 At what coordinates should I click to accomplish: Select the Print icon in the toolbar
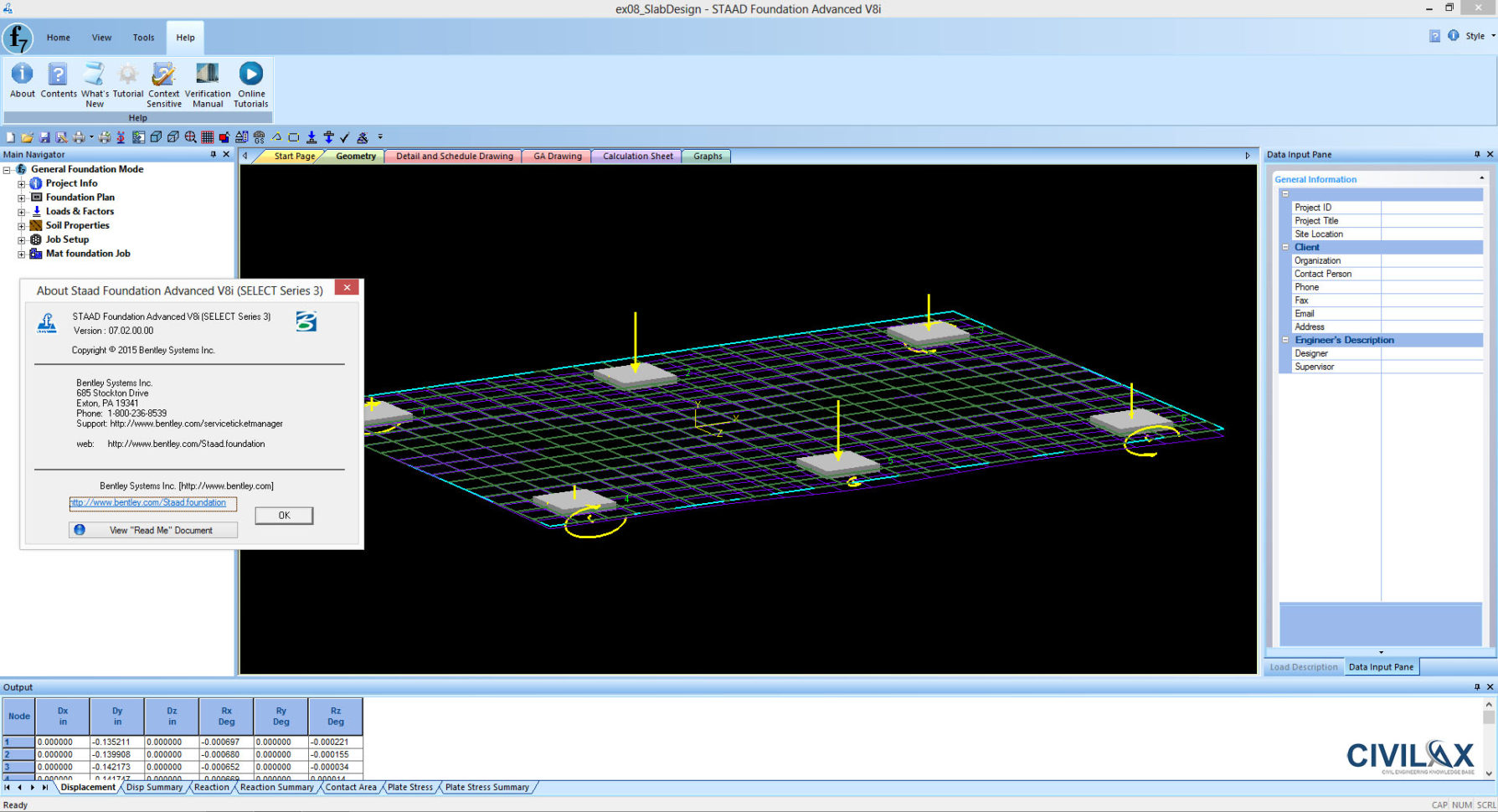point(80,136)
